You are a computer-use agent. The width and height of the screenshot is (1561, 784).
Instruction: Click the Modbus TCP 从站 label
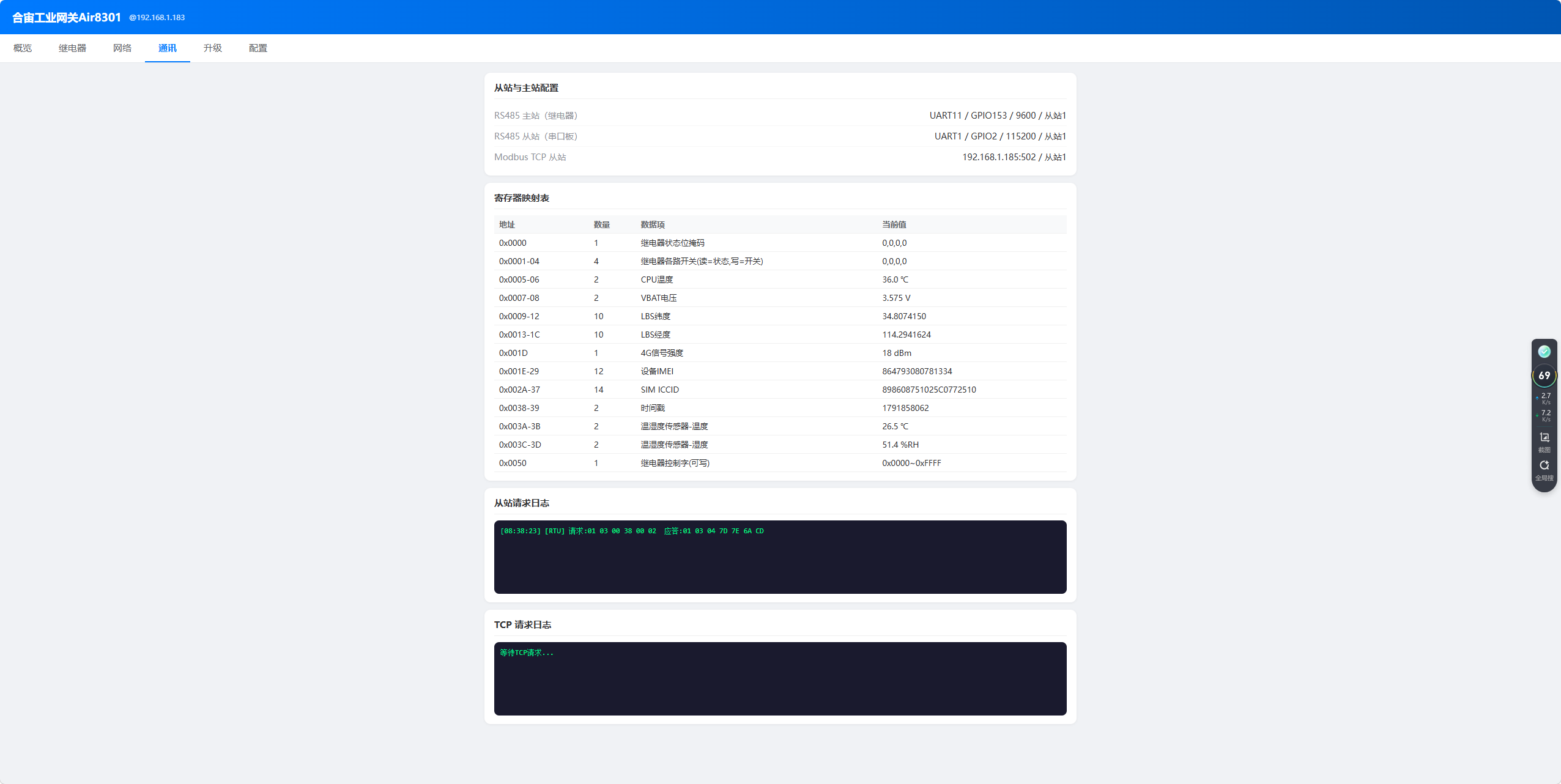click(x=530, y=157)
